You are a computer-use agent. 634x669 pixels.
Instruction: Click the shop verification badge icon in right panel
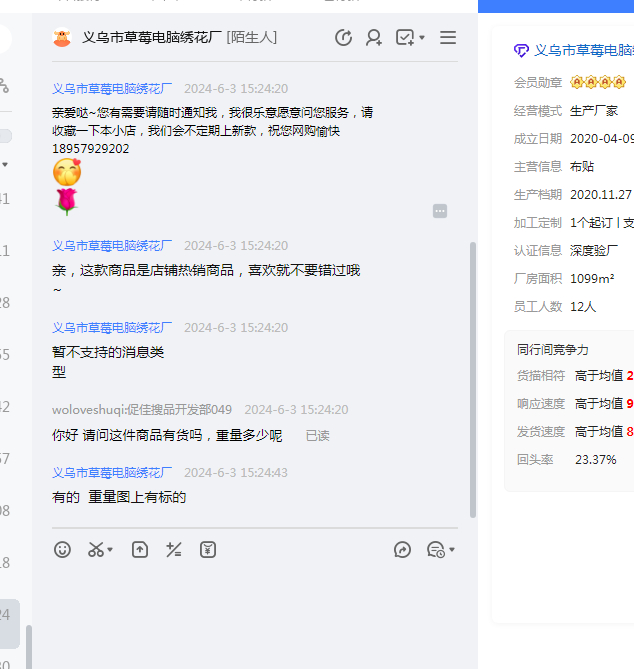click(521, 50)
